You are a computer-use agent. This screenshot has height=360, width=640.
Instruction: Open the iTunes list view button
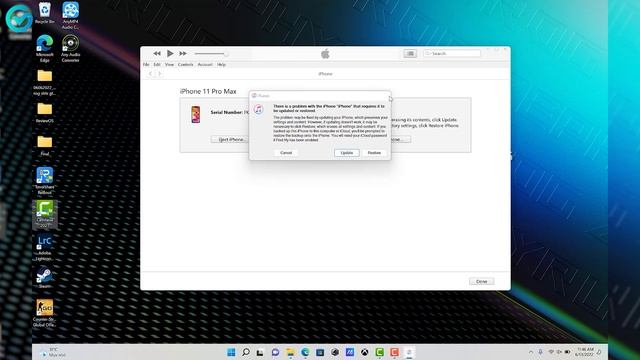pyautogui.click(x=410, y=53)
